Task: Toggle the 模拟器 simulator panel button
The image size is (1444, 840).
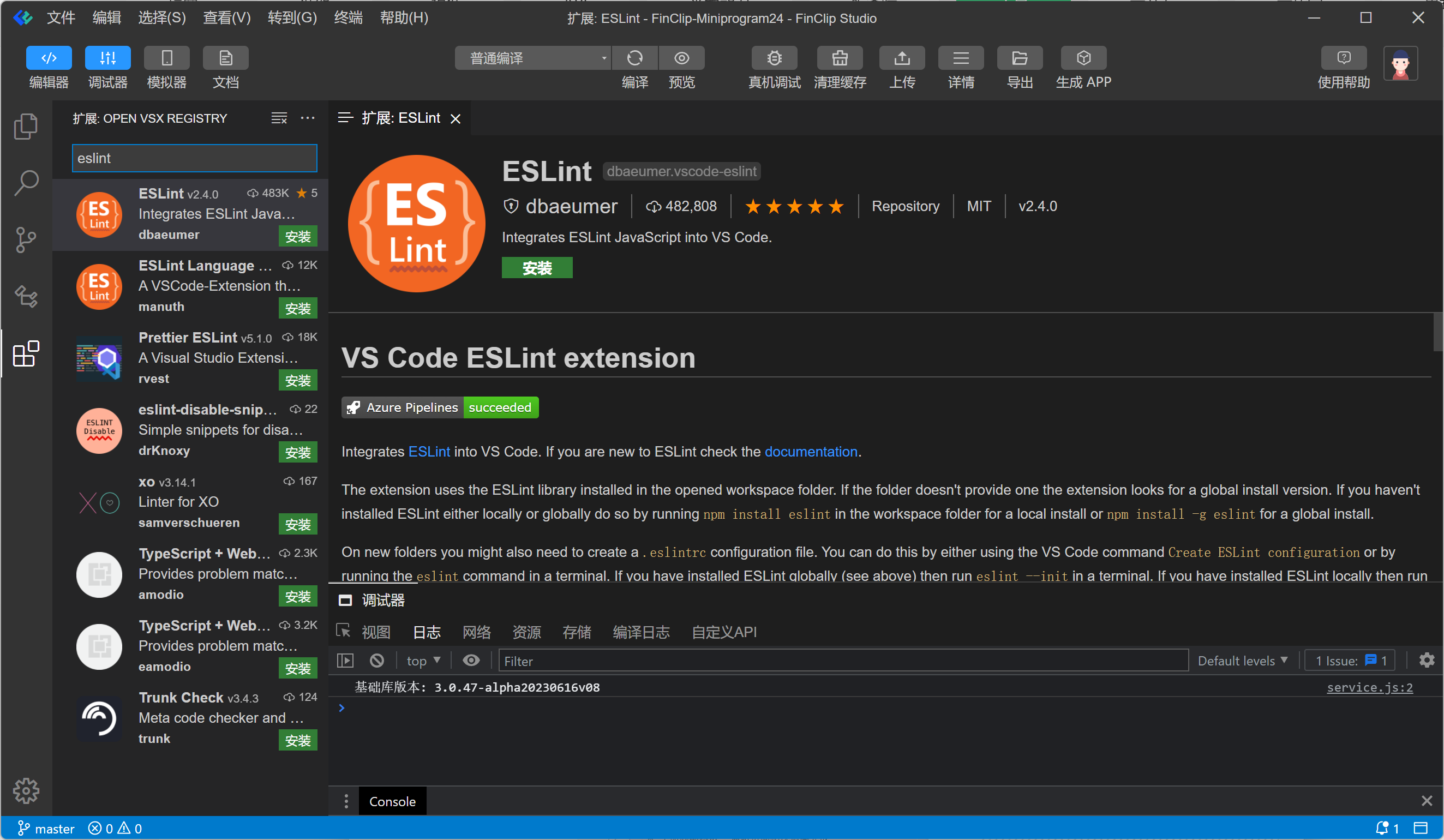Action: point(166,58)
